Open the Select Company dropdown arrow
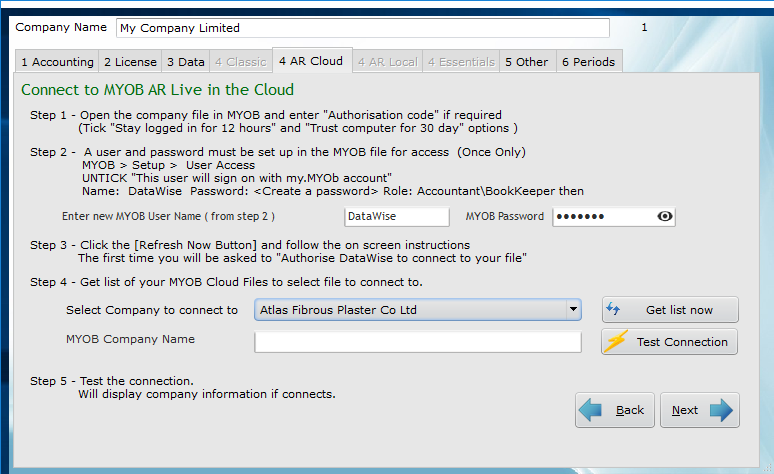Viewport: 774px width, 474px height. (x=573, y=310)
